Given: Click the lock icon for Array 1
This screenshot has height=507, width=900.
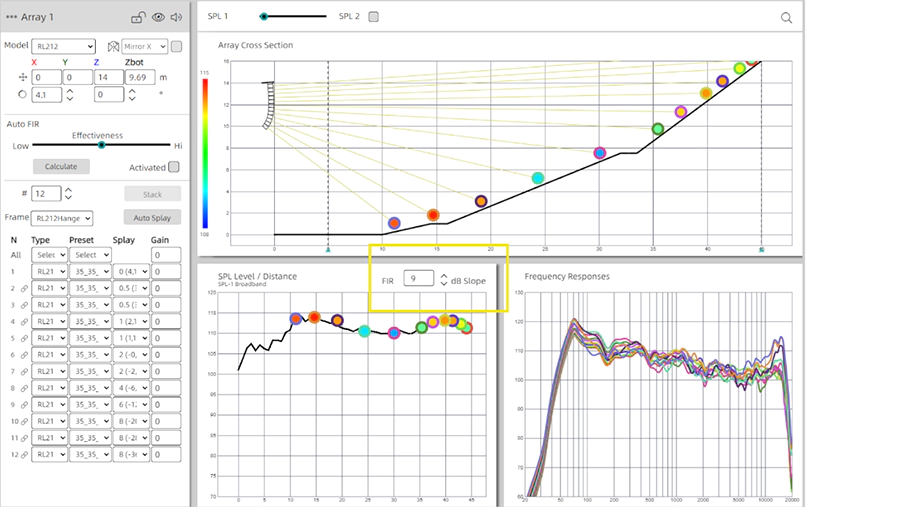Looking at the screenshot, I should tap(139, 17).
